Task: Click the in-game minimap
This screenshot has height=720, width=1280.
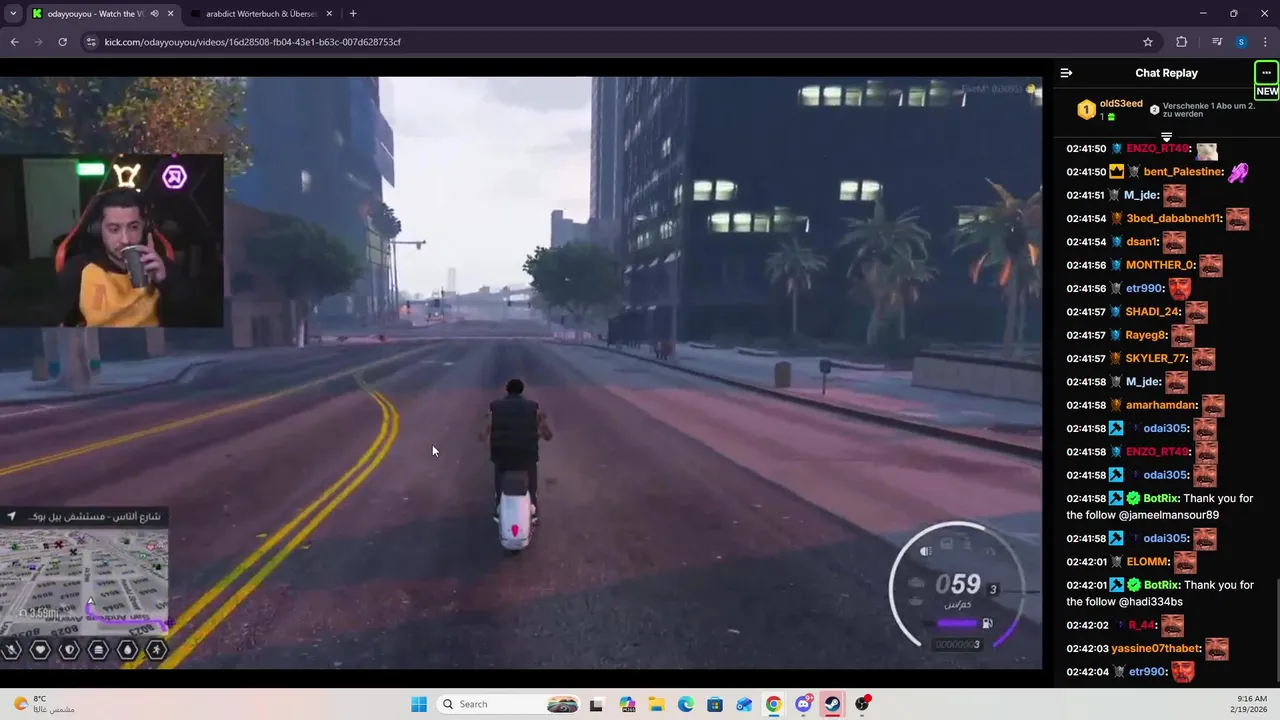Action: (x=84, y=581)
